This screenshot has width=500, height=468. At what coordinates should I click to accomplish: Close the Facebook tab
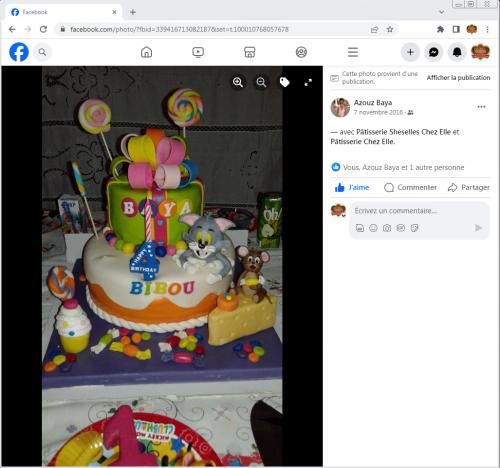pos(114,12)
